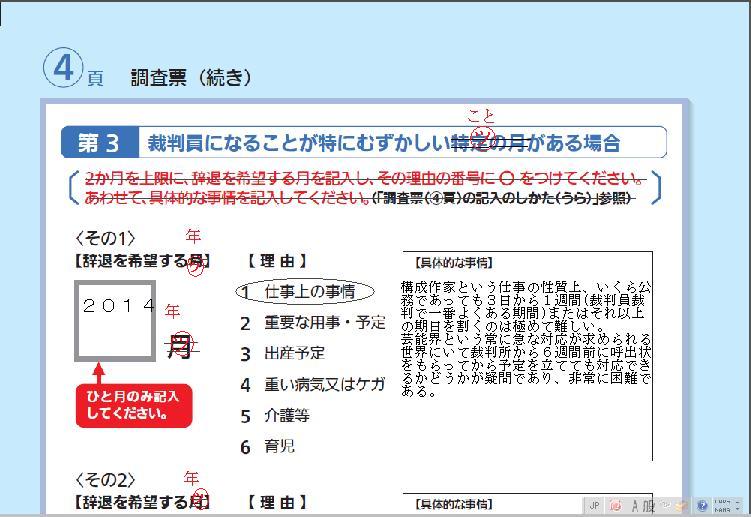The width and height of the screenshot is (751, 517).
Task: Click the red こと annotation above the heading
Action: [x=481, y=115]
